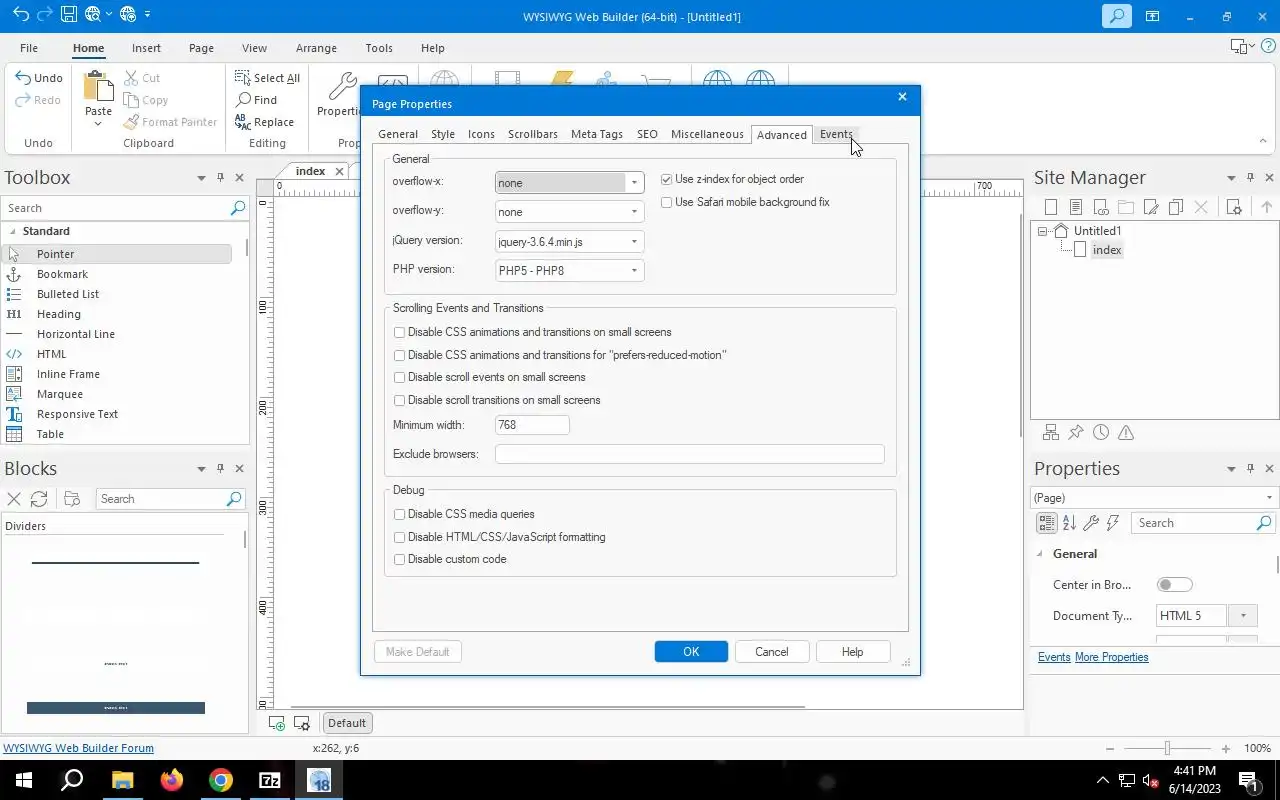
Task: Check Disable CSS media queries
Action: (399, 514)
